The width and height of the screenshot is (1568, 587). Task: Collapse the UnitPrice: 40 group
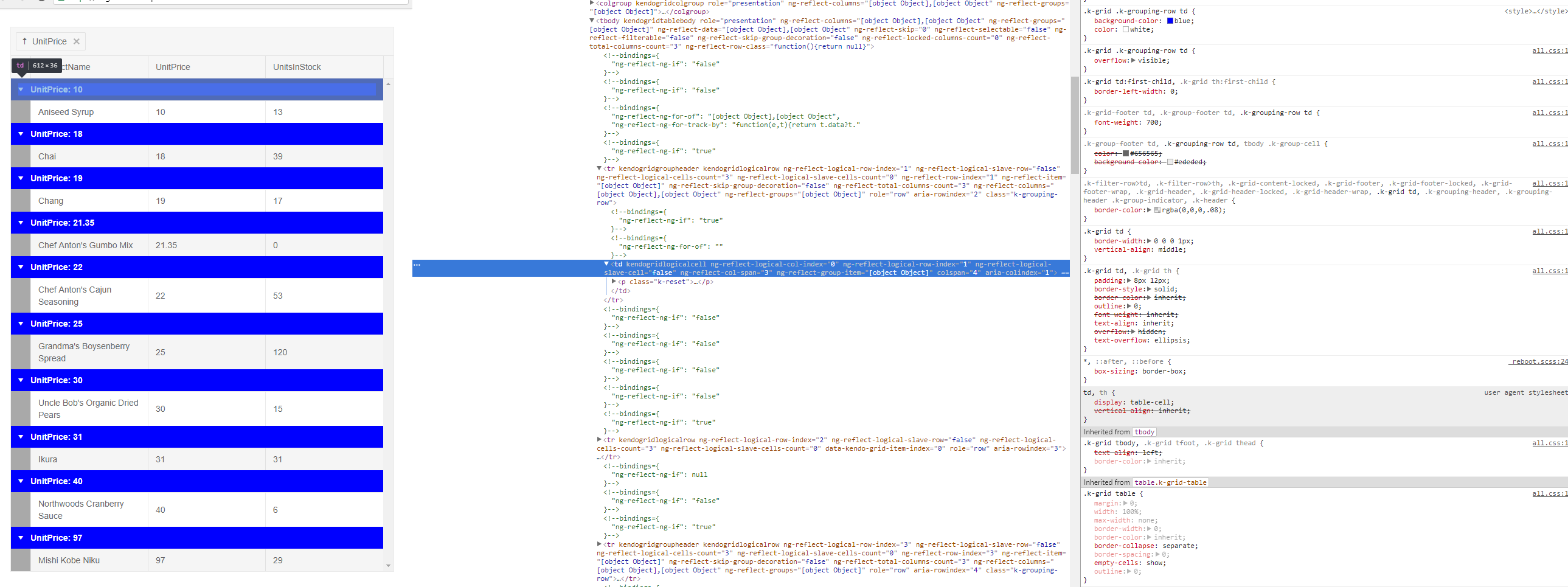pyautogui.click(x=21, y=482)
